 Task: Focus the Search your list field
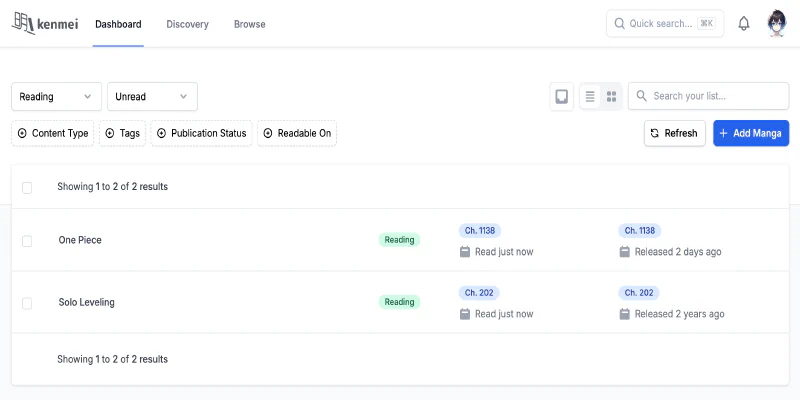(716, 97)
